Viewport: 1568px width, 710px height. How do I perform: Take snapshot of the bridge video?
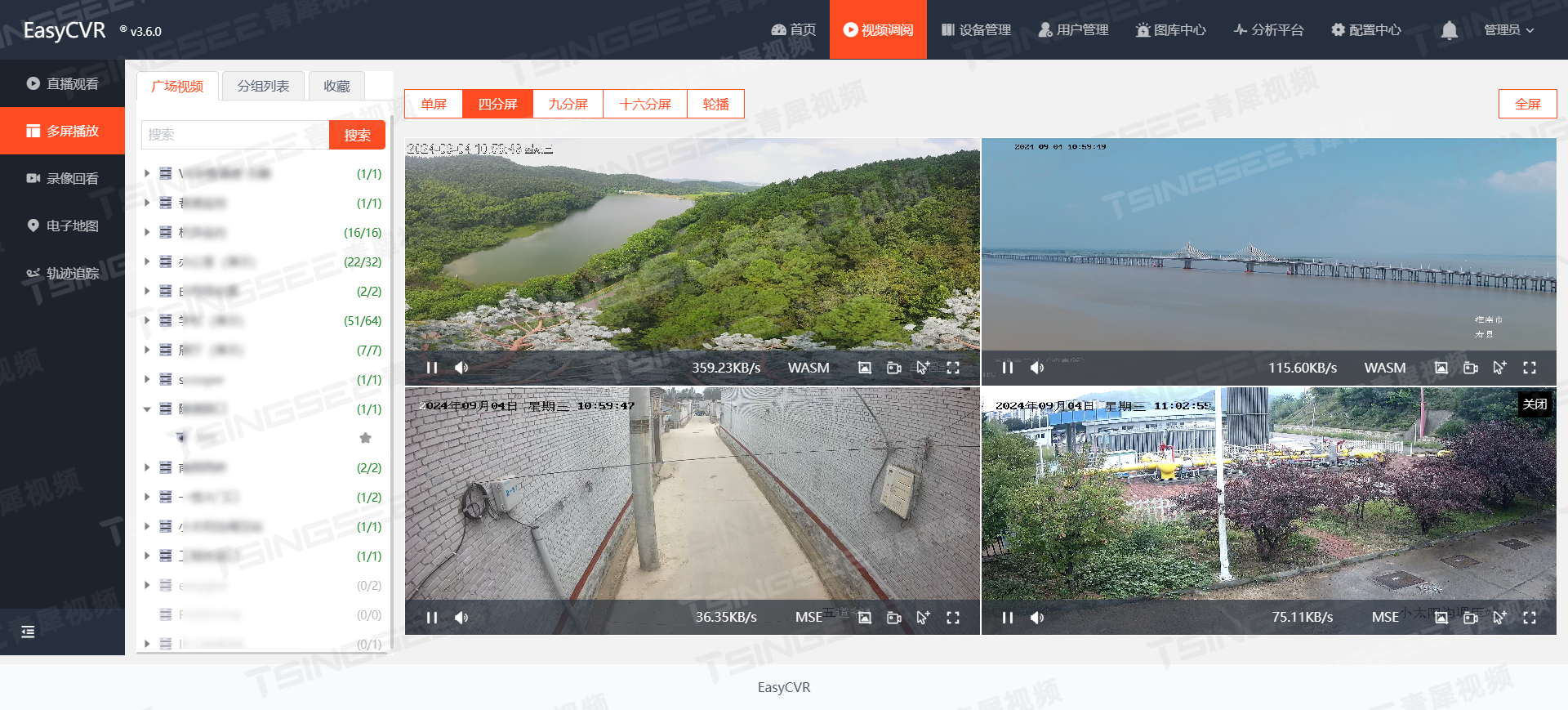pyautogui.click(x=1441, y=368)
